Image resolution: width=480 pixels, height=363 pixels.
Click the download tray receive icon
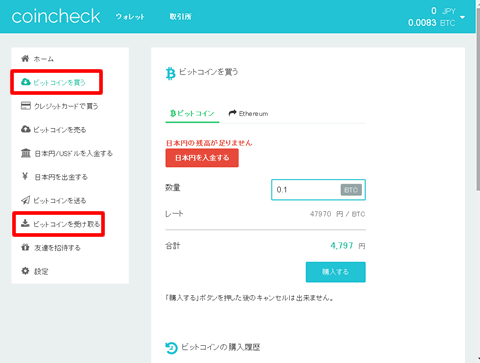tap(25, 223)
